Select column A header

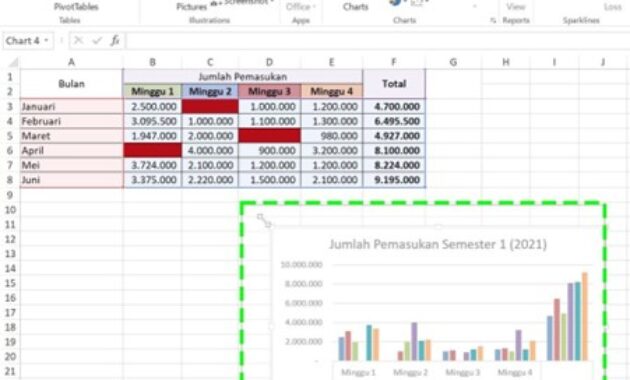[x=71, y=62]
